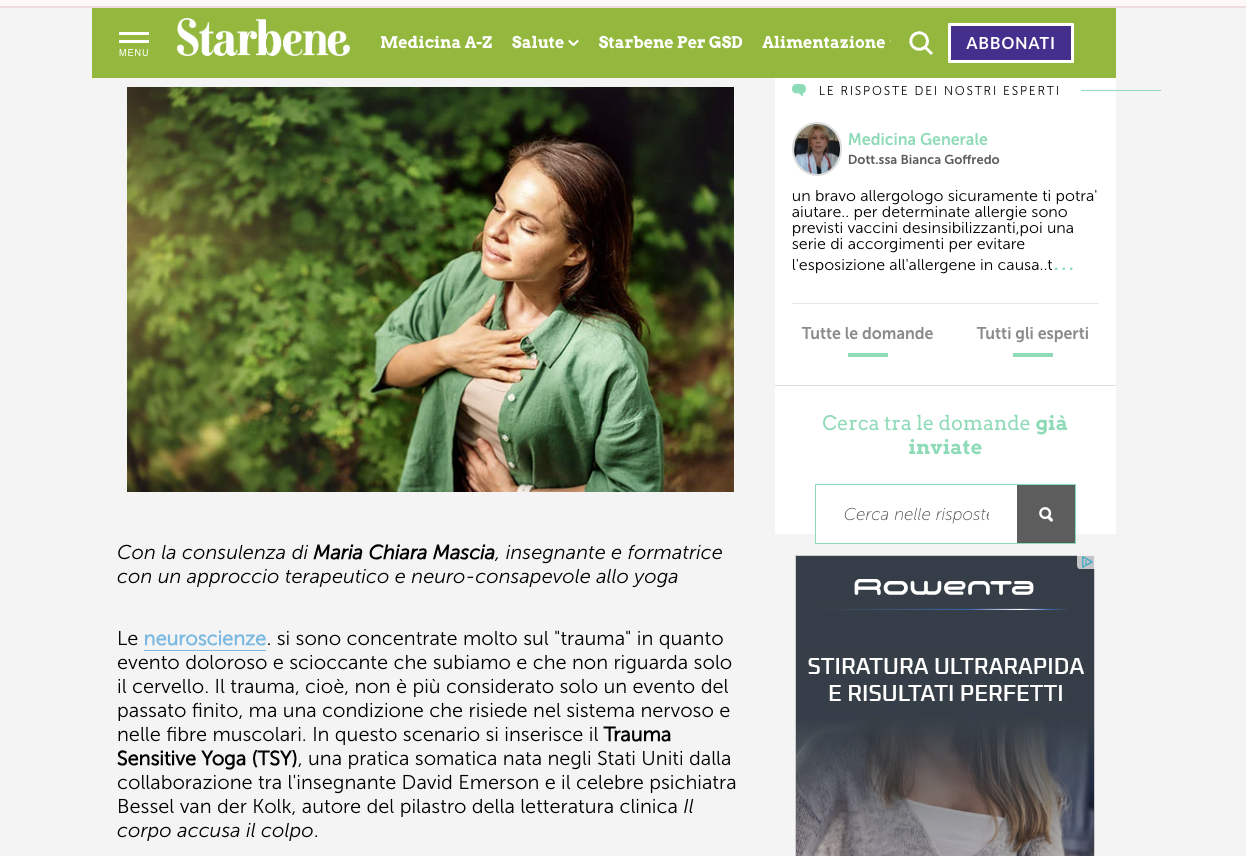
Task: Go to Alimentazione section
Action: point(823,42)
